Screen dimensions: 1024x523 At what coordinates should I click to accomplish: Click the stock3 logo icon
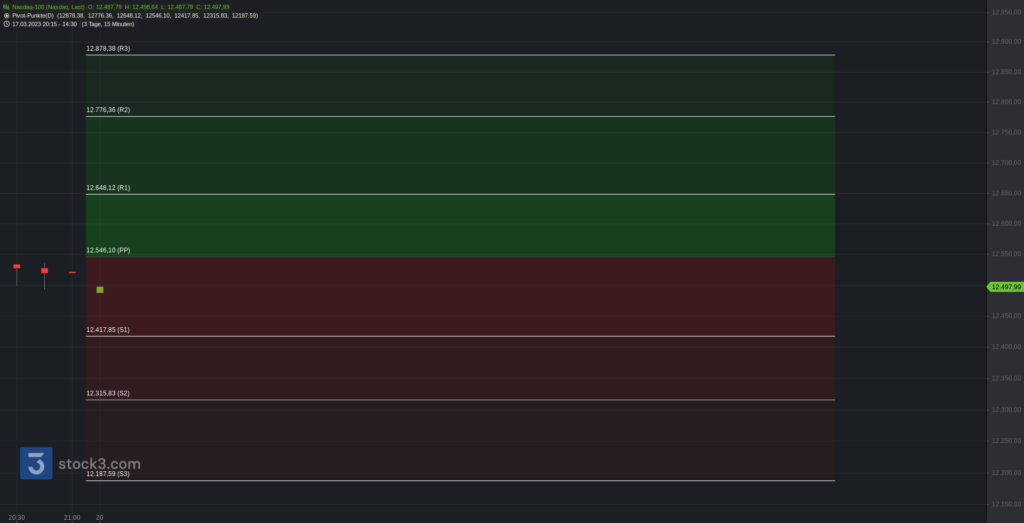pyautogui.click(x=36, y=463)
